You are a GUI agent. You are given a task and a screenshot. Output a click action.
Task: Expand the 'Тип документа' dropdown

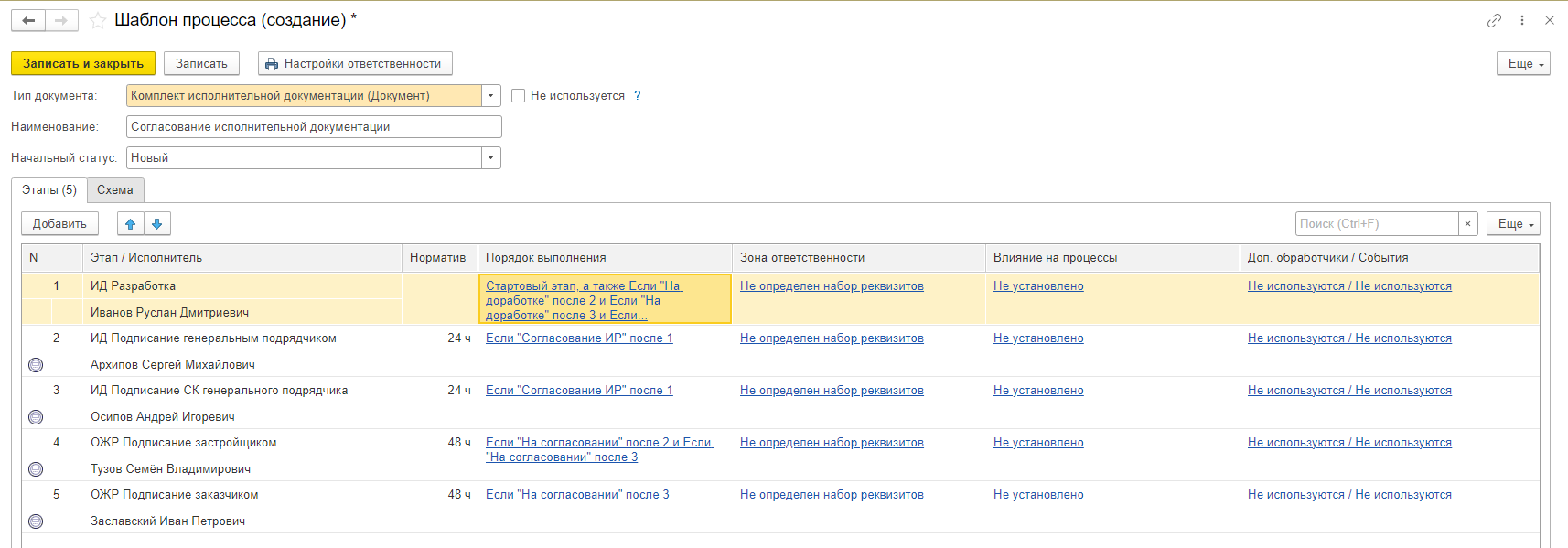tap(491, 95)
